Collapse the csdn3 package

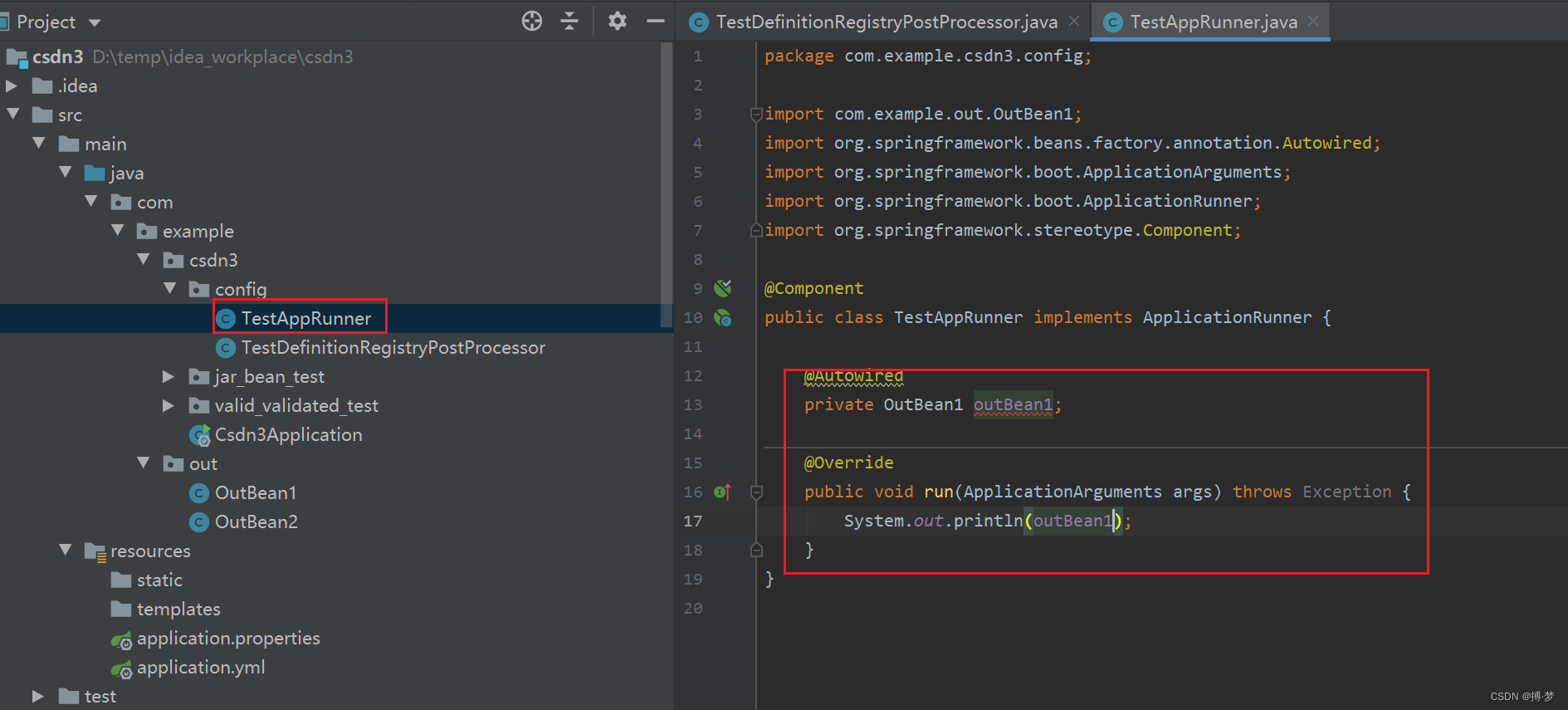[144, 259]
